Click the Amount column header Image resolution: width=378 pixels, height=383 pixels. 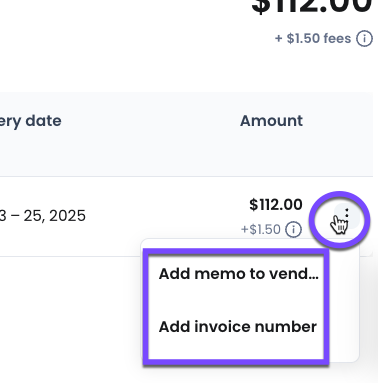coord(271,121)
